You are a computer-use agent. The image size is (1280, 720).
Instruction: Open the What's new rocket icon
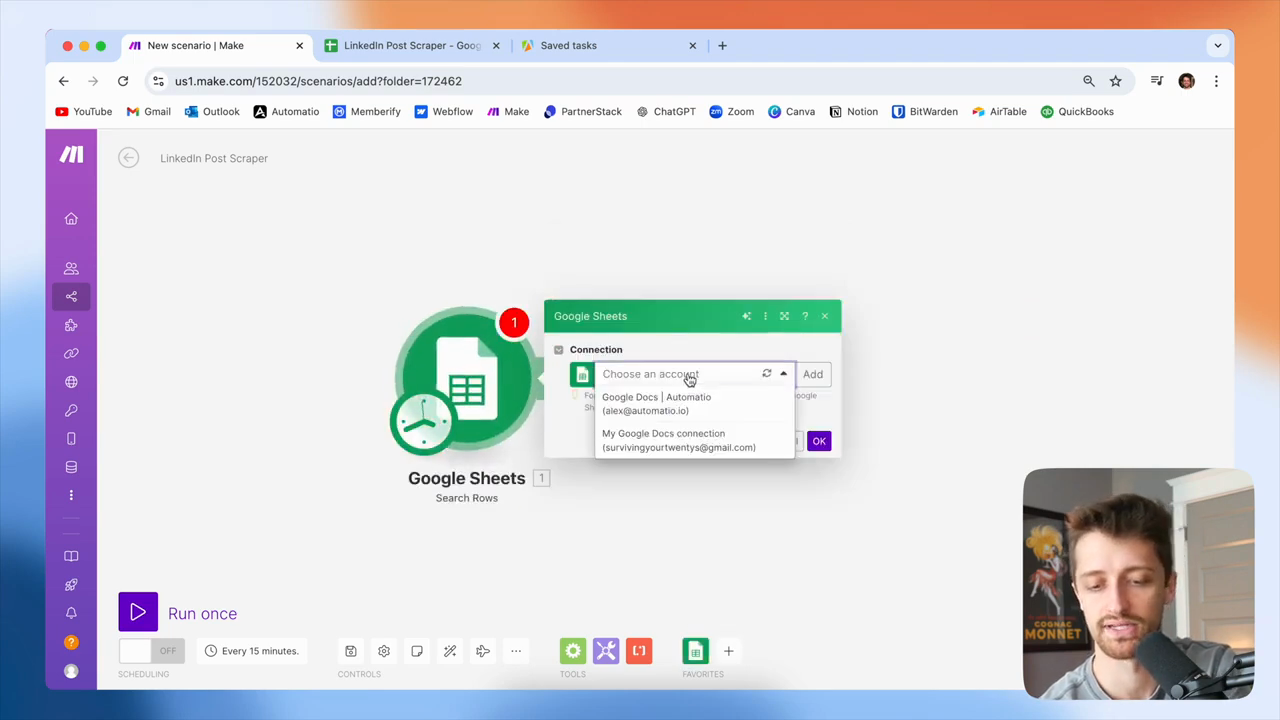click(x=71, y=585)
